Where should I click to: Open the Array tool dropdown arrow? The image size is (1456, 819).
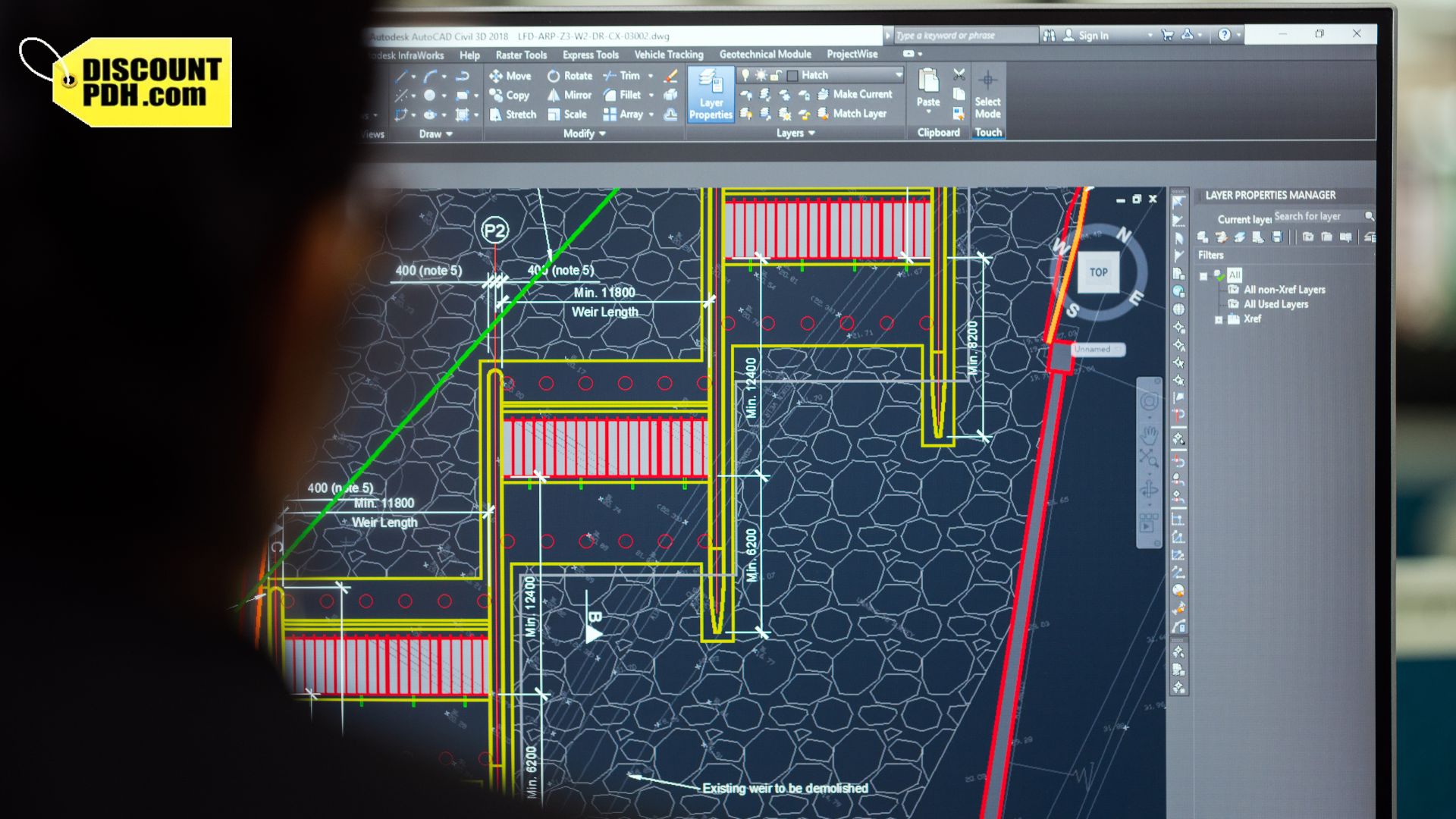(x=651, y=115)
